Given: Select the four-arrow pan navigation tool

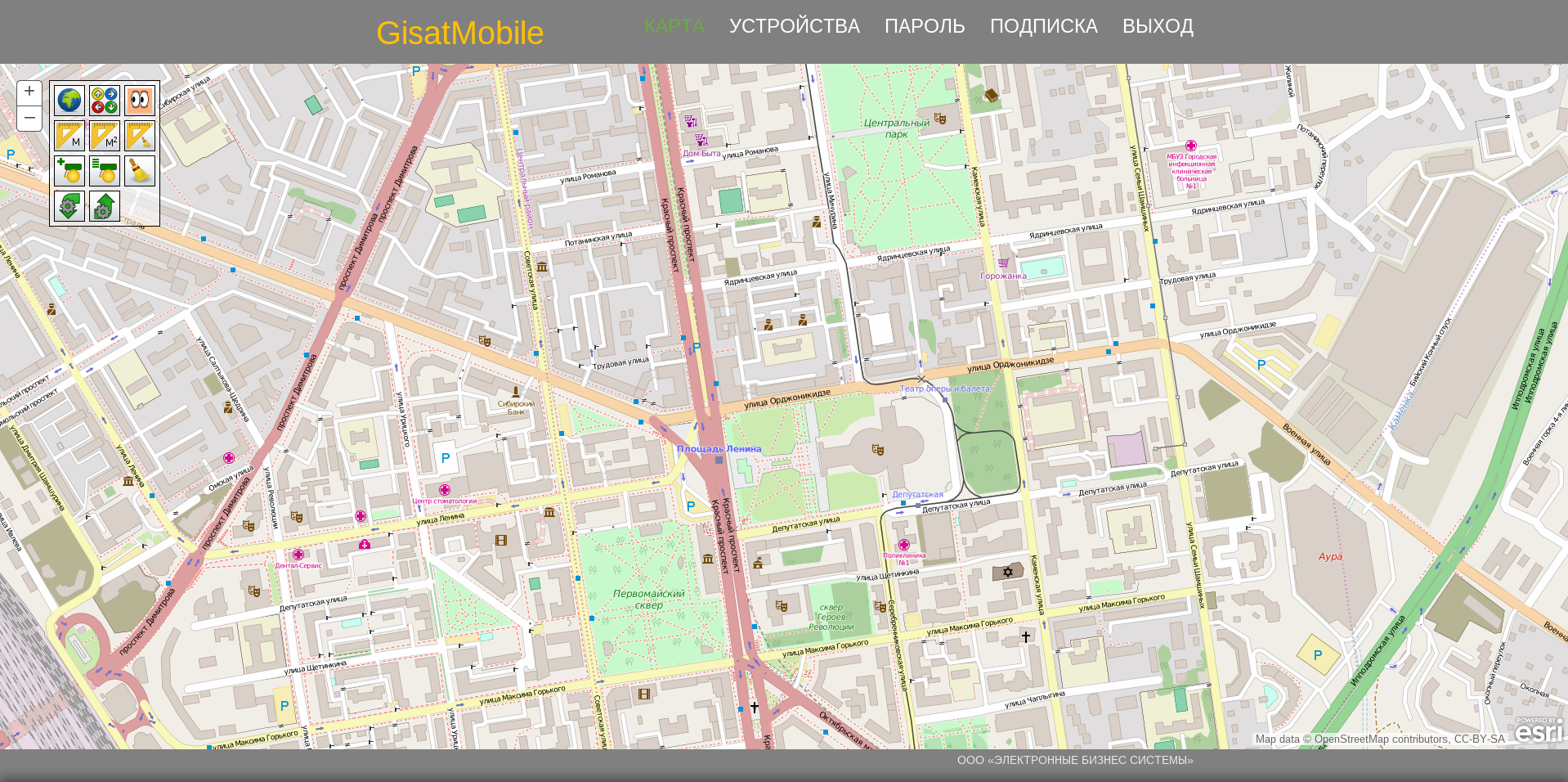Looking at the screenshot, I should pyautogui.click(x=105, y=101).
